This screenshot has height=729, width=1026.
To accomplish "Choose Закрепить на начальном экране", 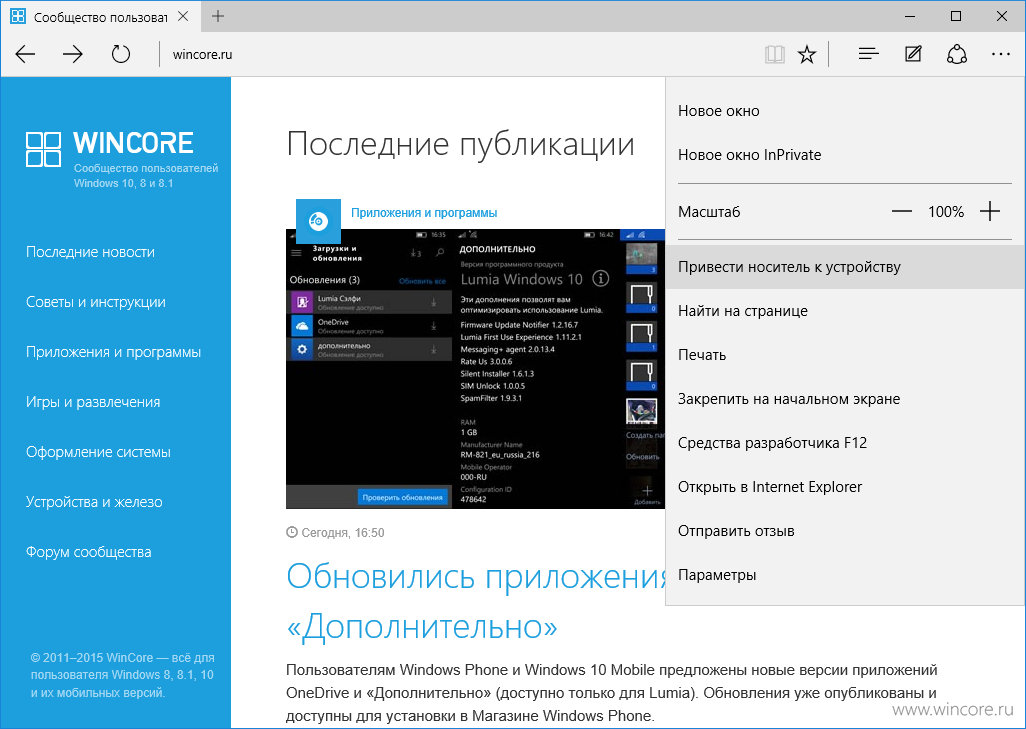I will tap(845, 399).
